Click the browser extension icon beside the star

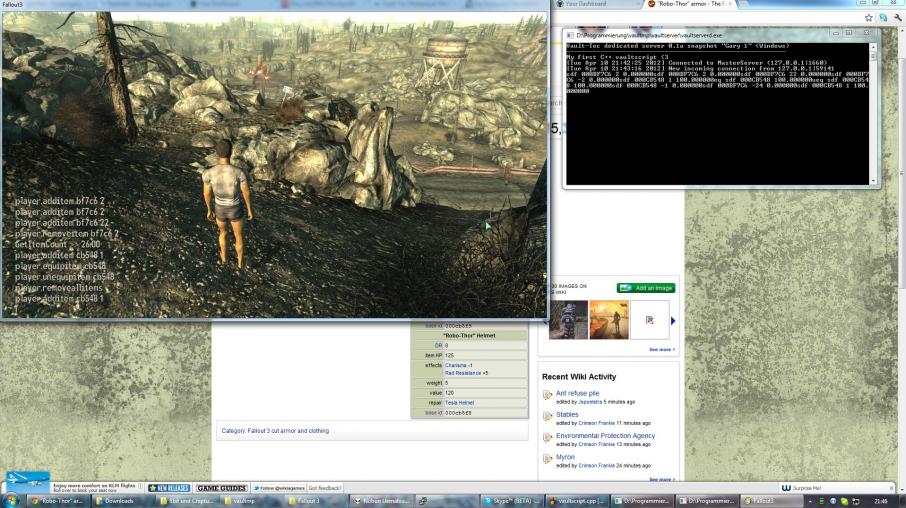click(x=882, y=18)
